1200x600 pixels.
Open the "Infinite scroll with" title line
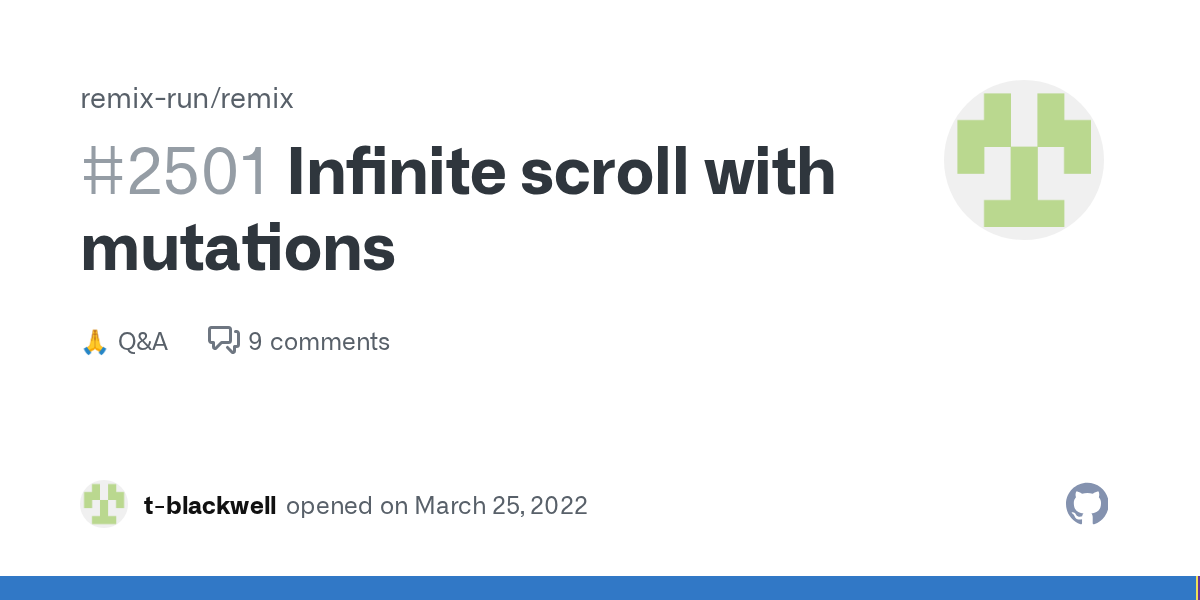pos(561,172)
